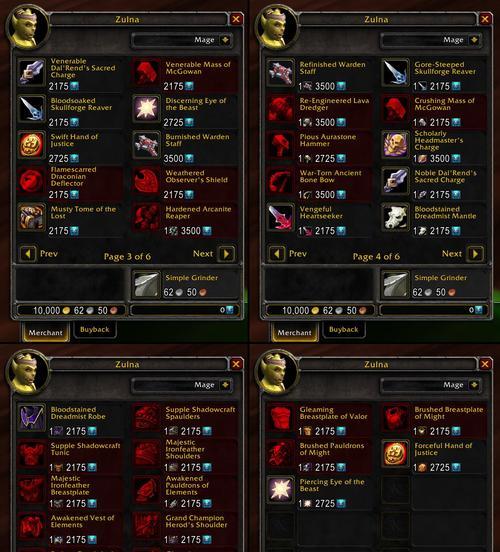This screenshot has height=552, width=500.
Task: Click the Bloodstained Dreadmist Mantle icon
Action: (x=395, y=217)
